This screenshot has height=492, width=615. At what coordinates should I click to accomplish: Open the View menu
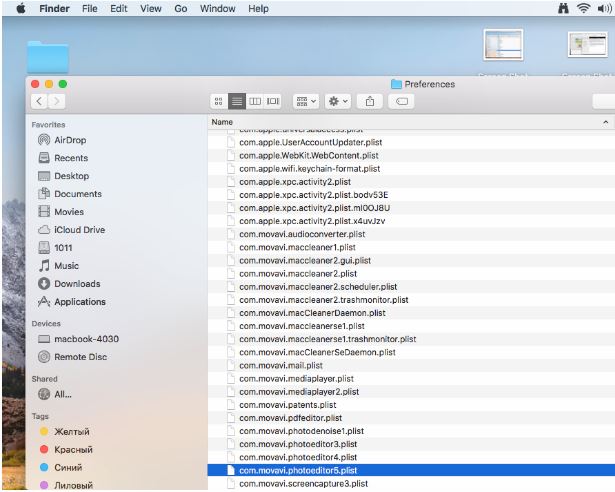(x=151, y=9)
